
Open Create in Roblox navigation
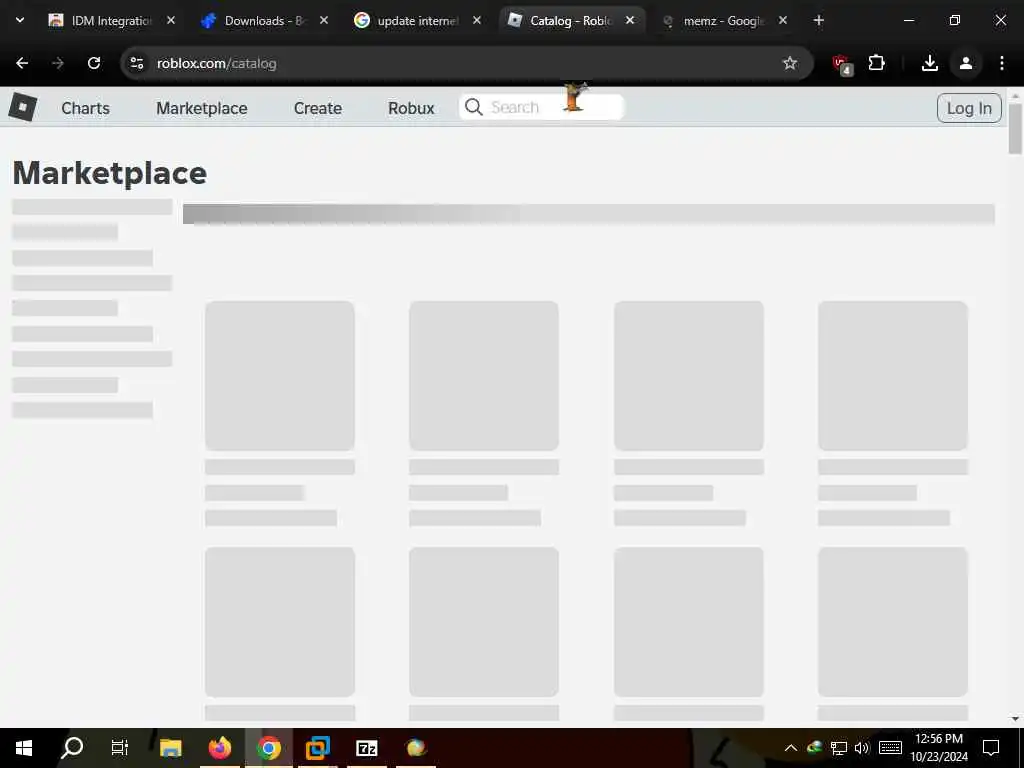point(317,108)
